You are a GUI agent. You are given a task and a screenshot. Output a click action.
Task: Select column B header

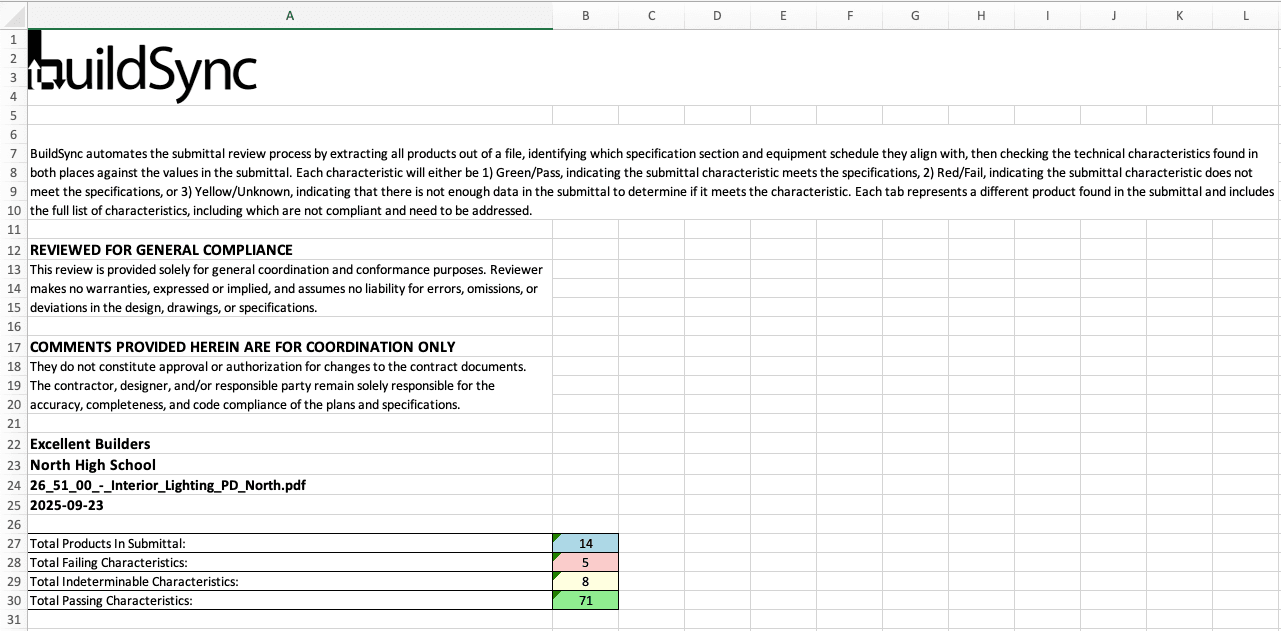(x=585, y=15)
